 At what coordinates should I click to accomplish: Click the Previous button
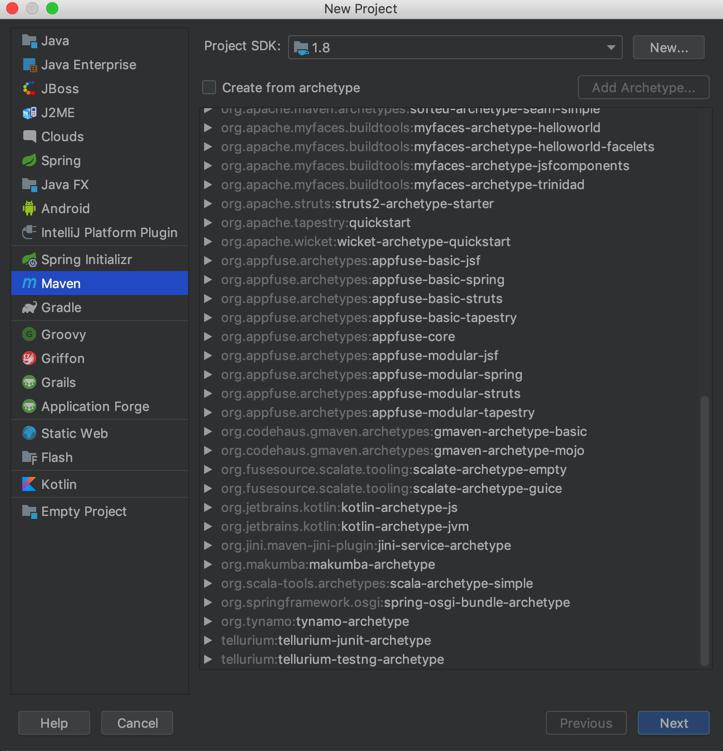click(586, 723)
